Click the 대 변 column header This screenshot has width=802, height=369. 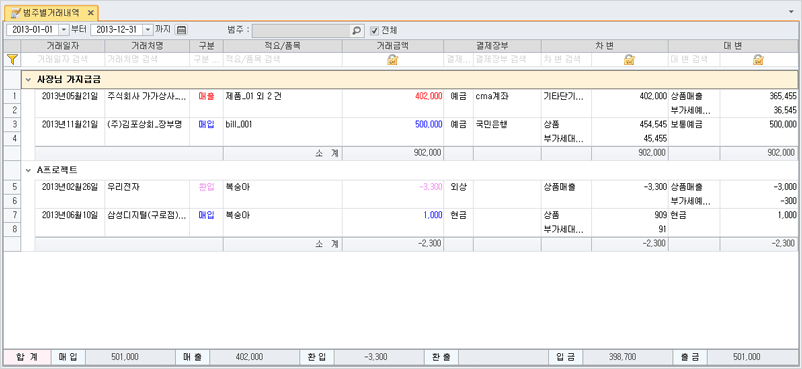[x=733, y=46]
